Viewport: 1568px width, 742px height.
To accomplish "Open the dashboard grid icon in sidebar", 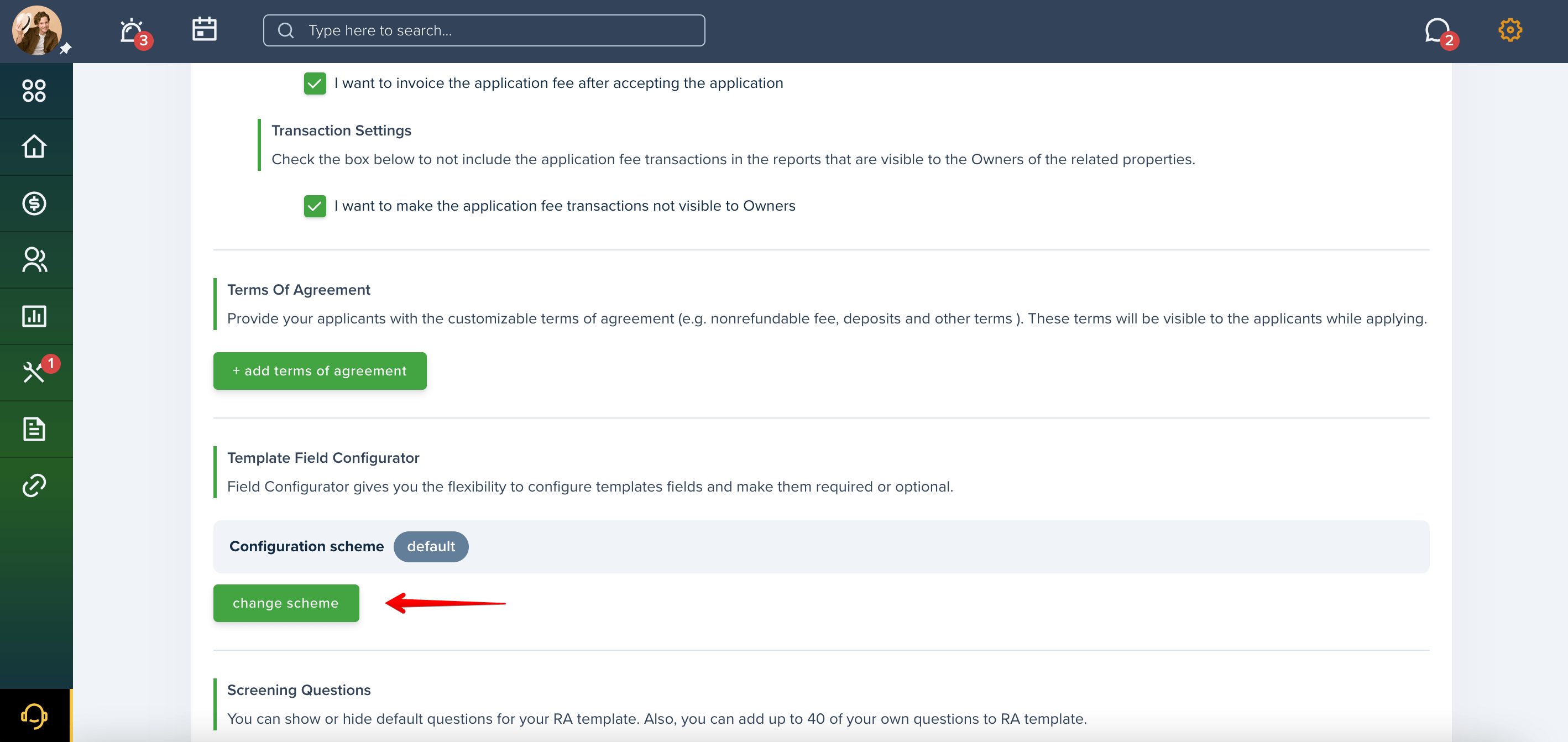I will [34, 91].
